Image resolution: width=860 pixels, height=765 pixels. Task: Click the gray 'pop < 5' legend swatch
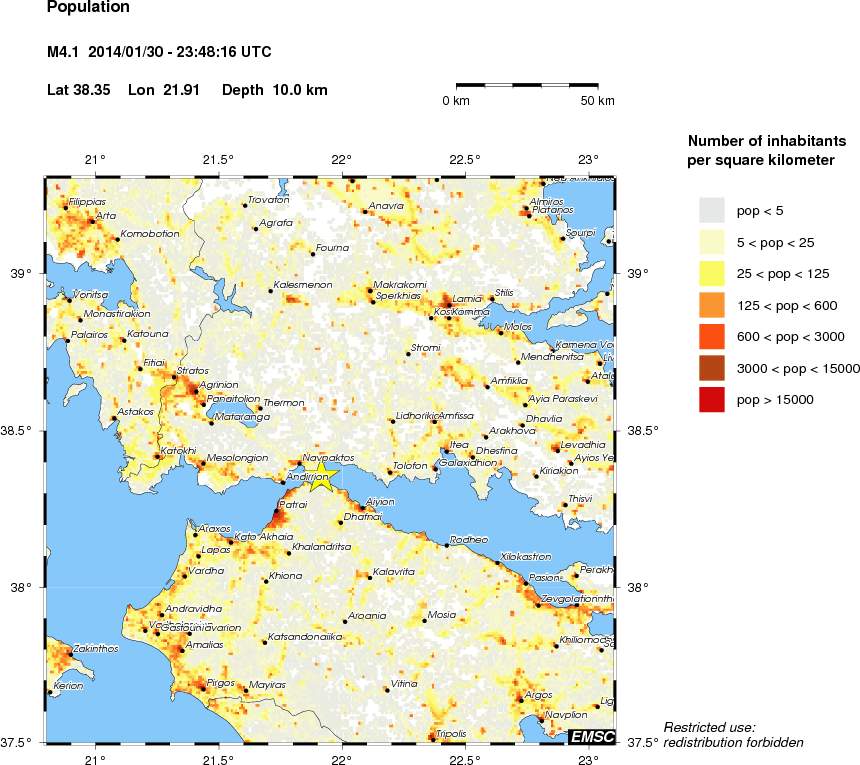711,210
